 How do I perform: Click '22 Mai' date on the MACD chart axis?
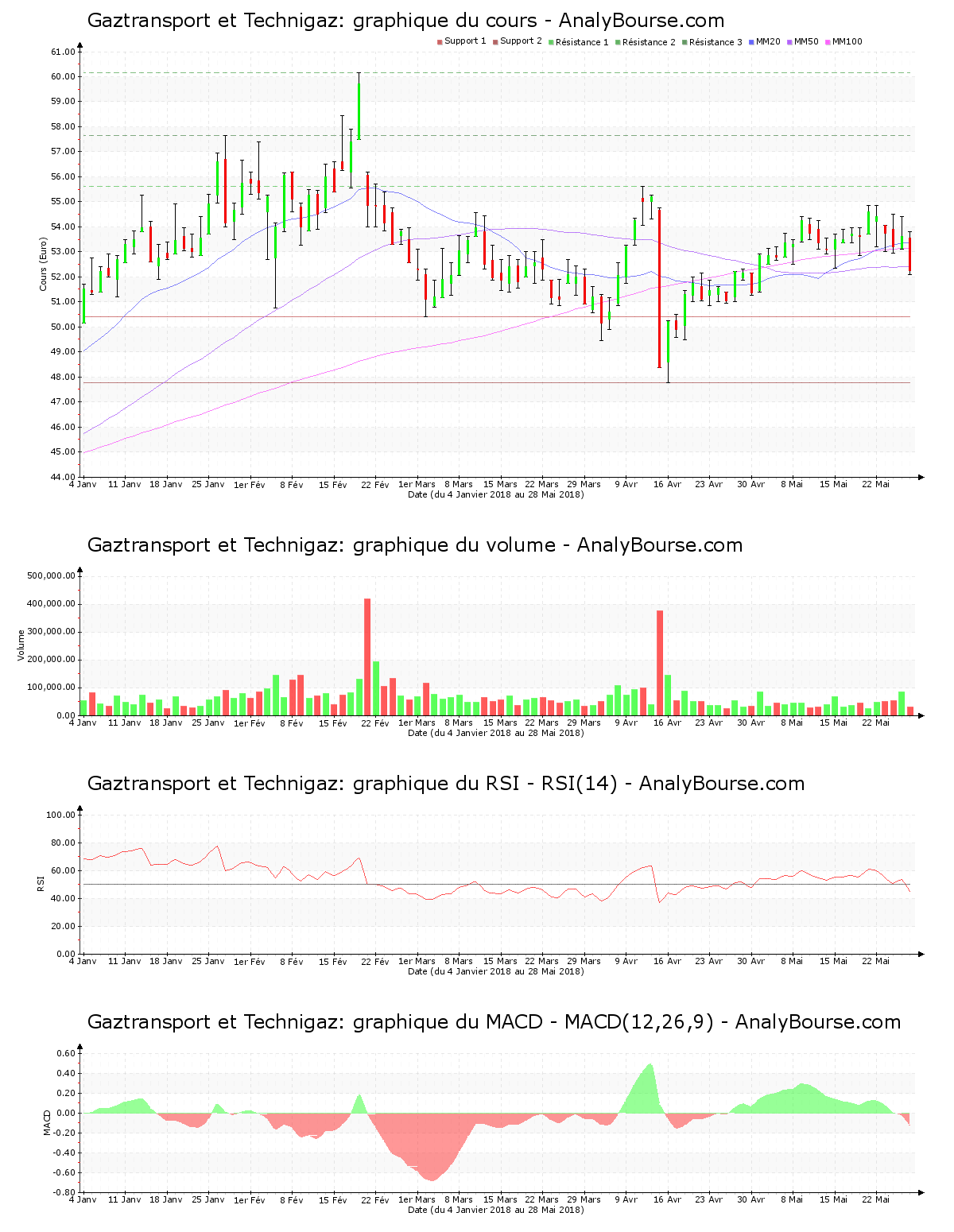[876, 1199]
